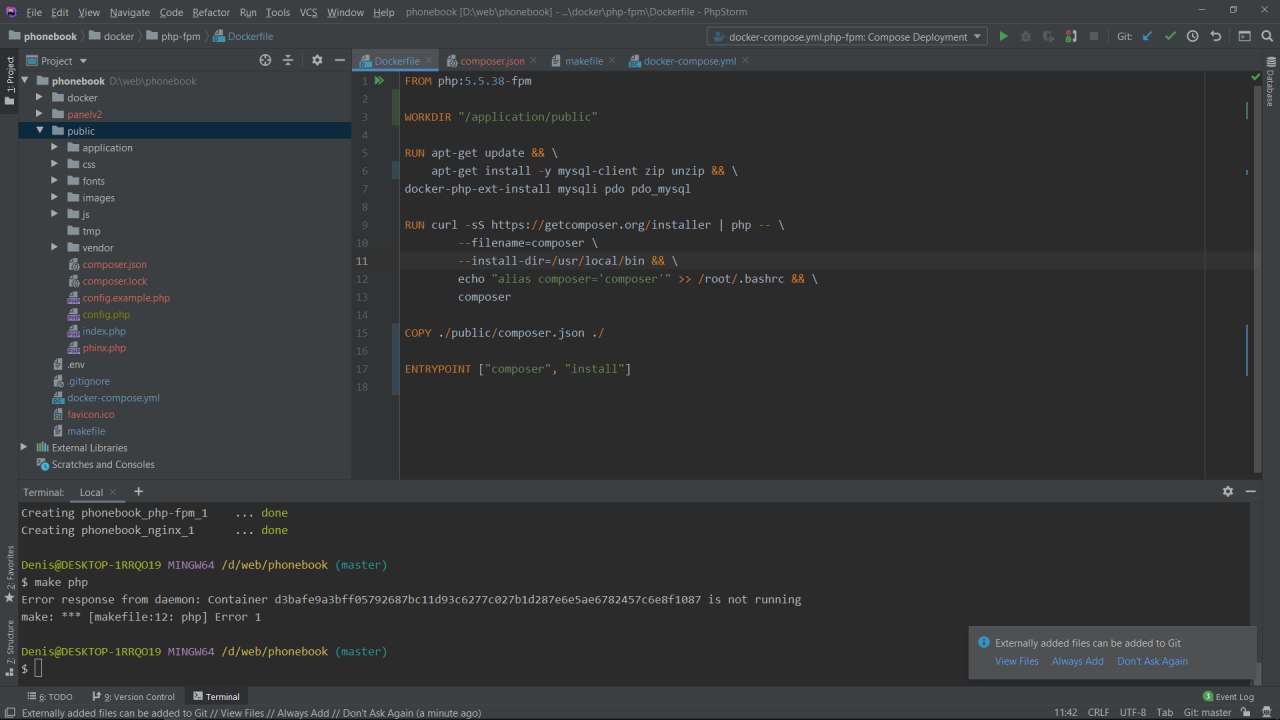The height and width of the screenshot is (720, 1280).
Task: Select .gitignore file in tree
Action: pos(88,381)
